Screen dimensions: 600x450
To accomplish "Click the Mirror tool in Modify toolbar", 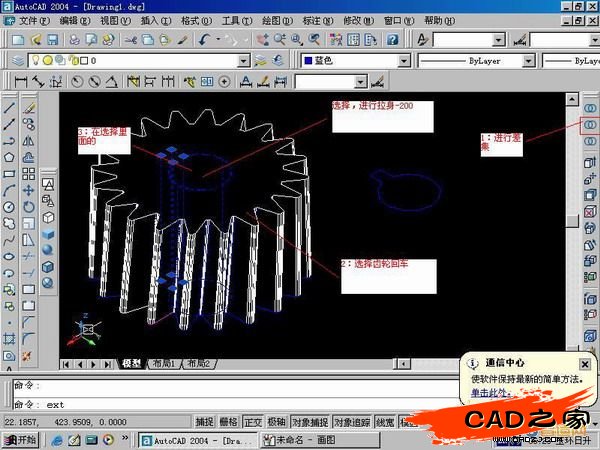I will 29,140.
